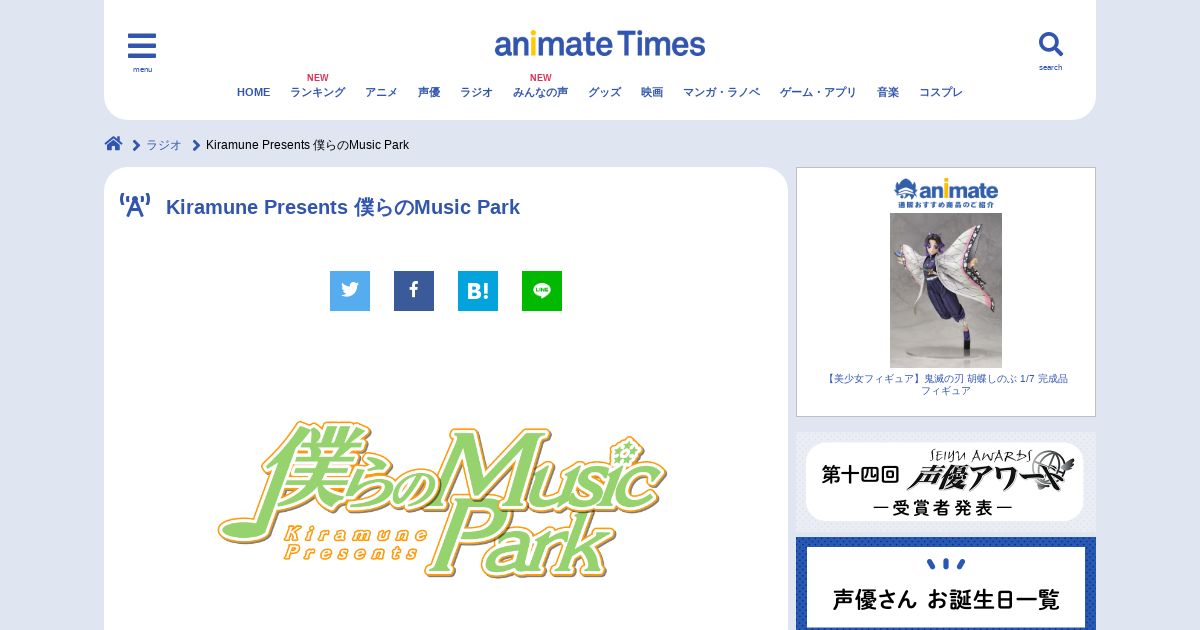Click the Kiramune Presents 僕らのMusic Park breadcrumb text

tap(307, 145)
